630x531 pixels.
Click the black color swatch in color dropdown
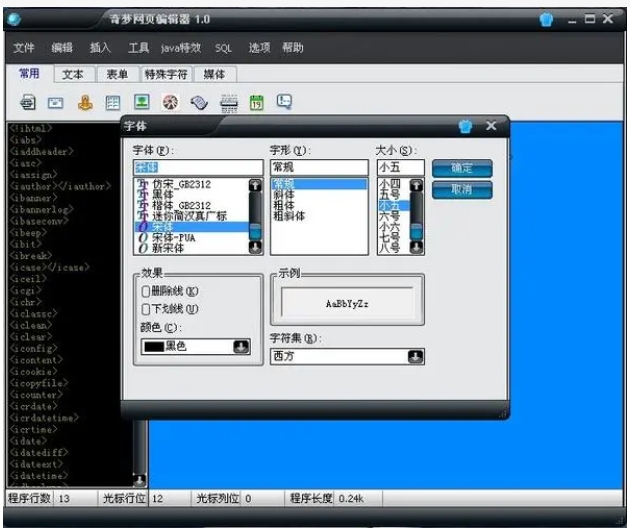(154, 347)
